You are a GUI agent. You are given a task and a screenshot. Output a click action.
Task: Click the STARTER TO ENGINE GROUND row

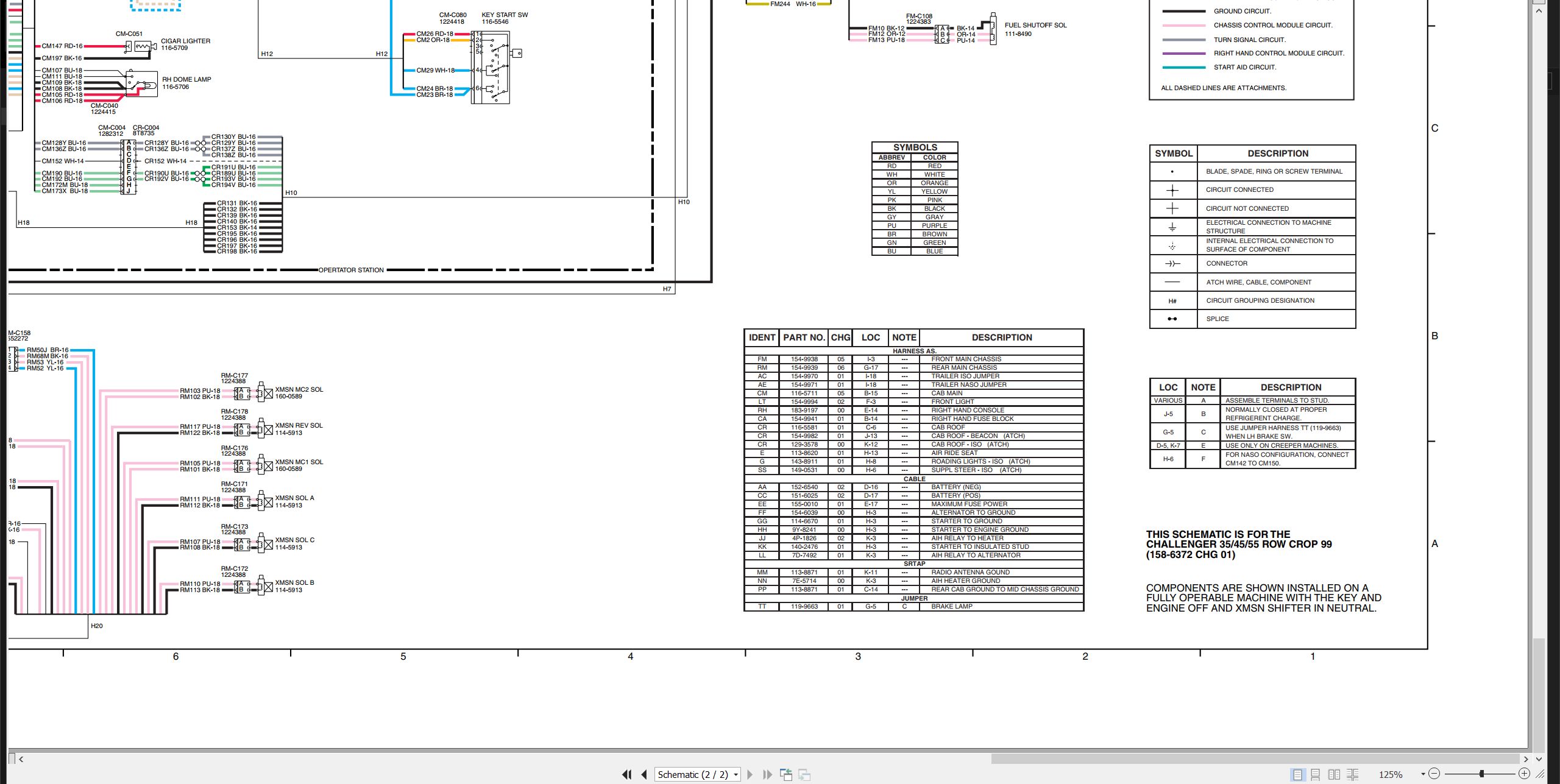click(913, 530)
